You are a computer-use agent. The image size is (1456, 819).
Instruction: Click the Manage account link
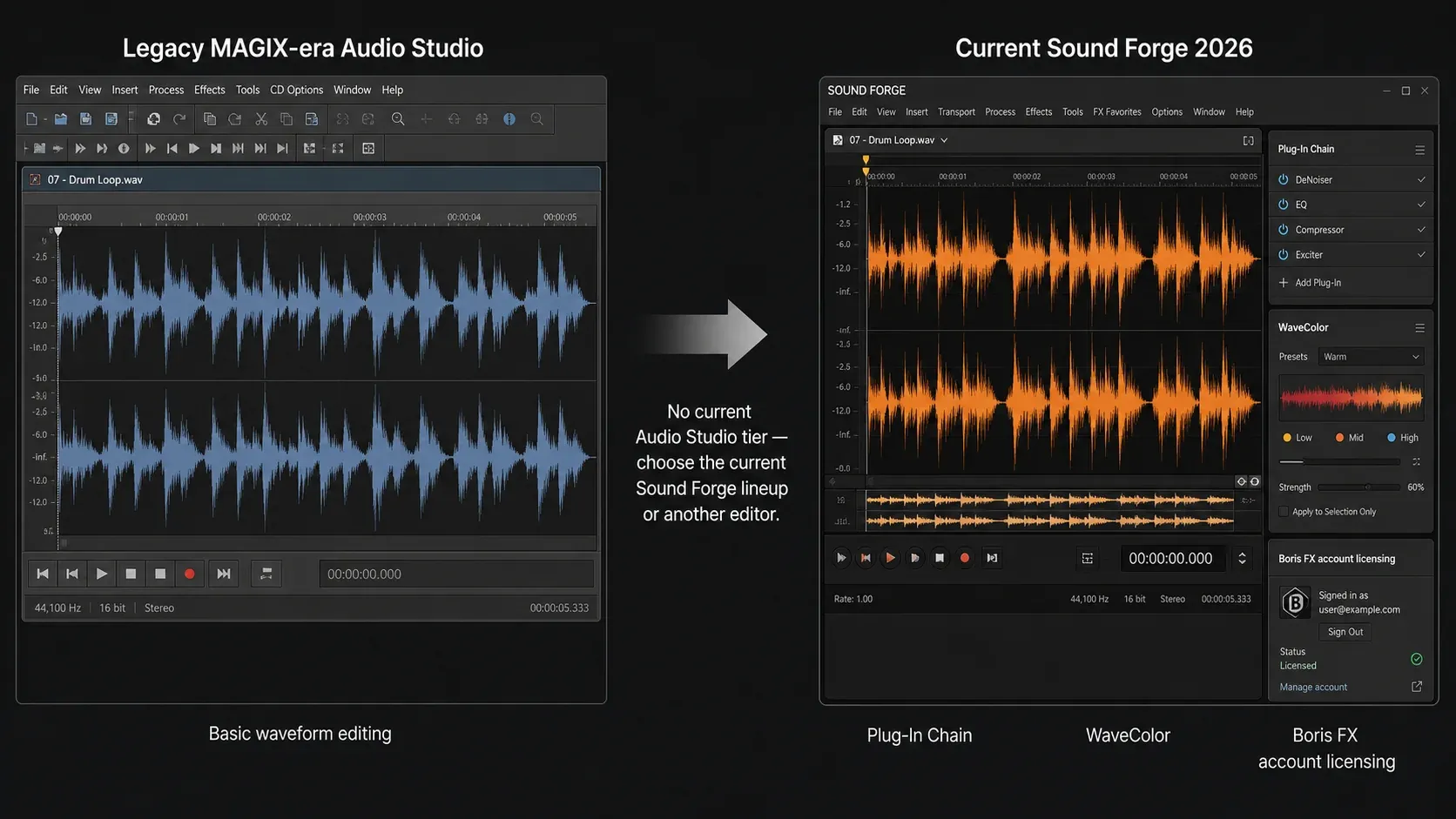point(1313,688)
